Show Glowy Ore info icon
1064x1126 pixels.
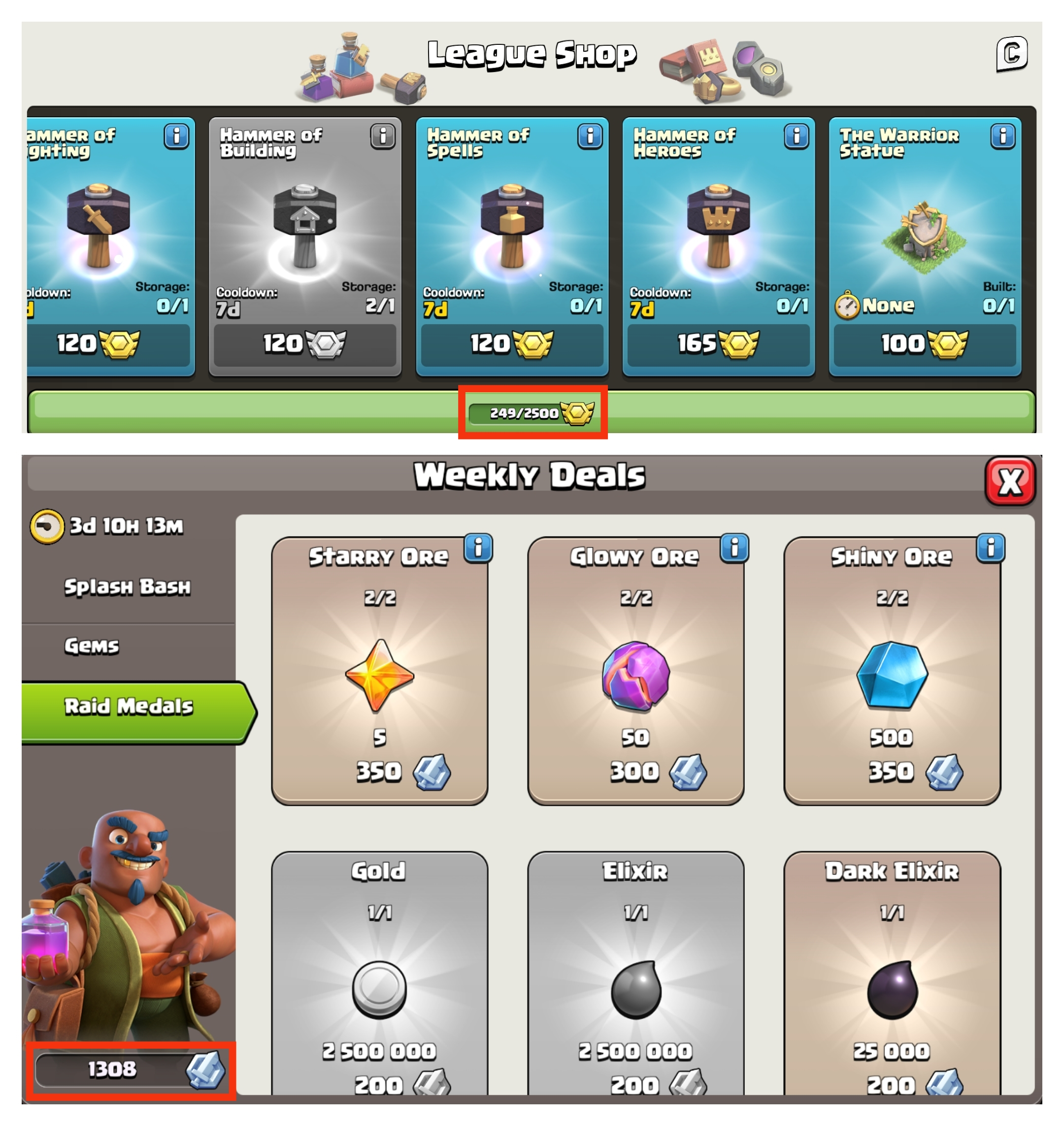coord(734,548)
